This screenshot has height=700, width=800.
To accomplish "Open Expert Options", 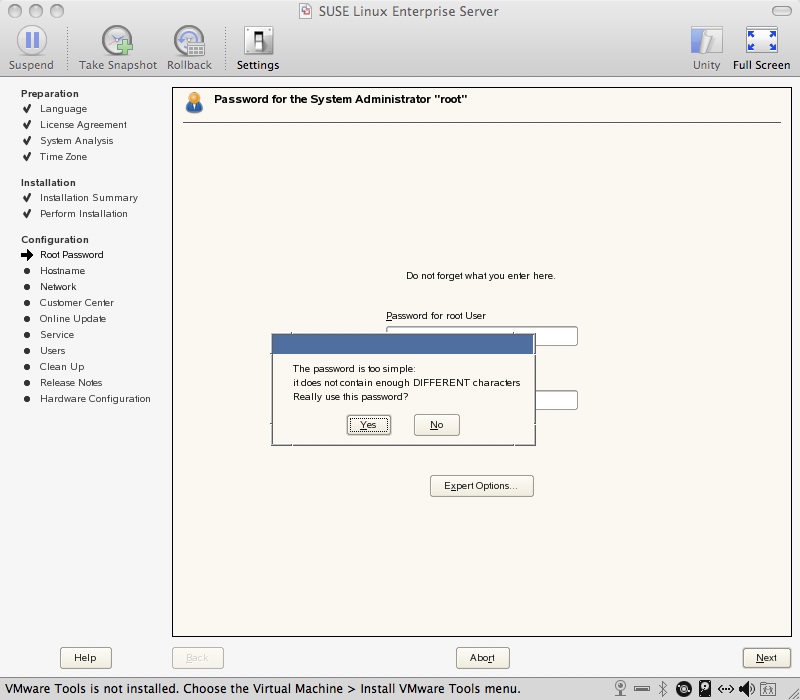I will pos(482,486).
